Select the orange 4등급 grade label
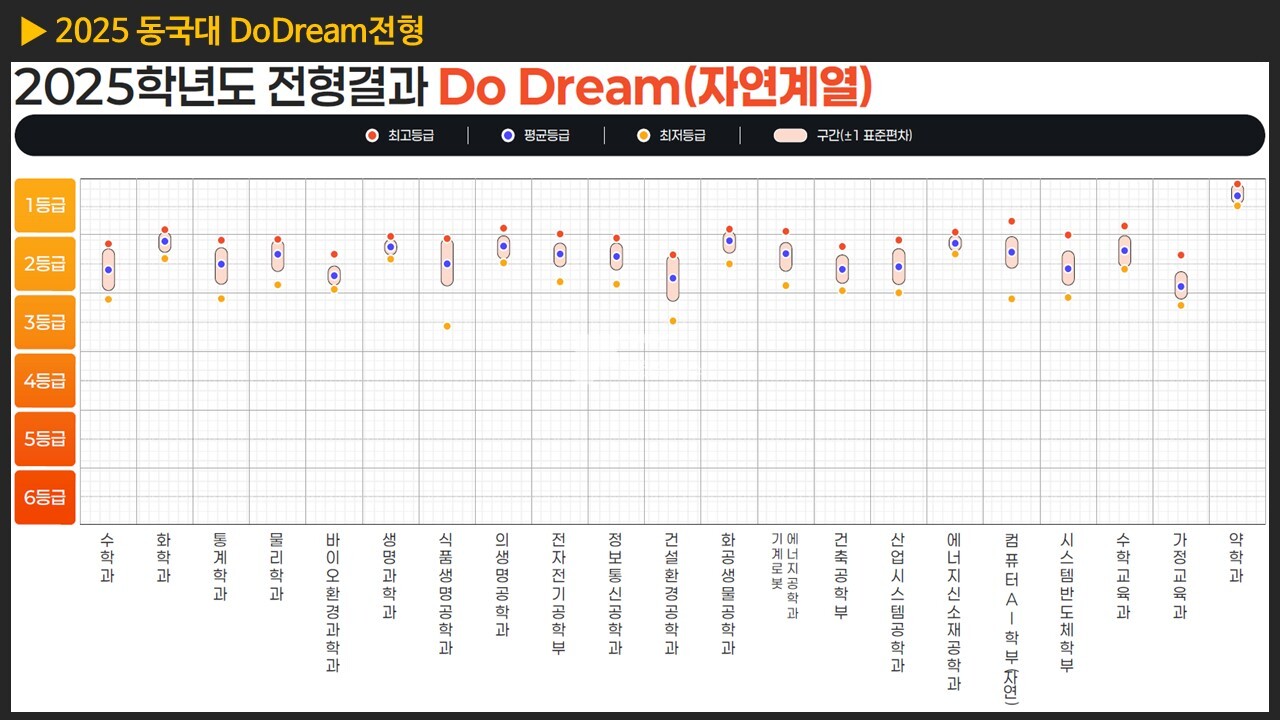Image resolution: width=1280 pixels, height=720 pixels. 45,380
